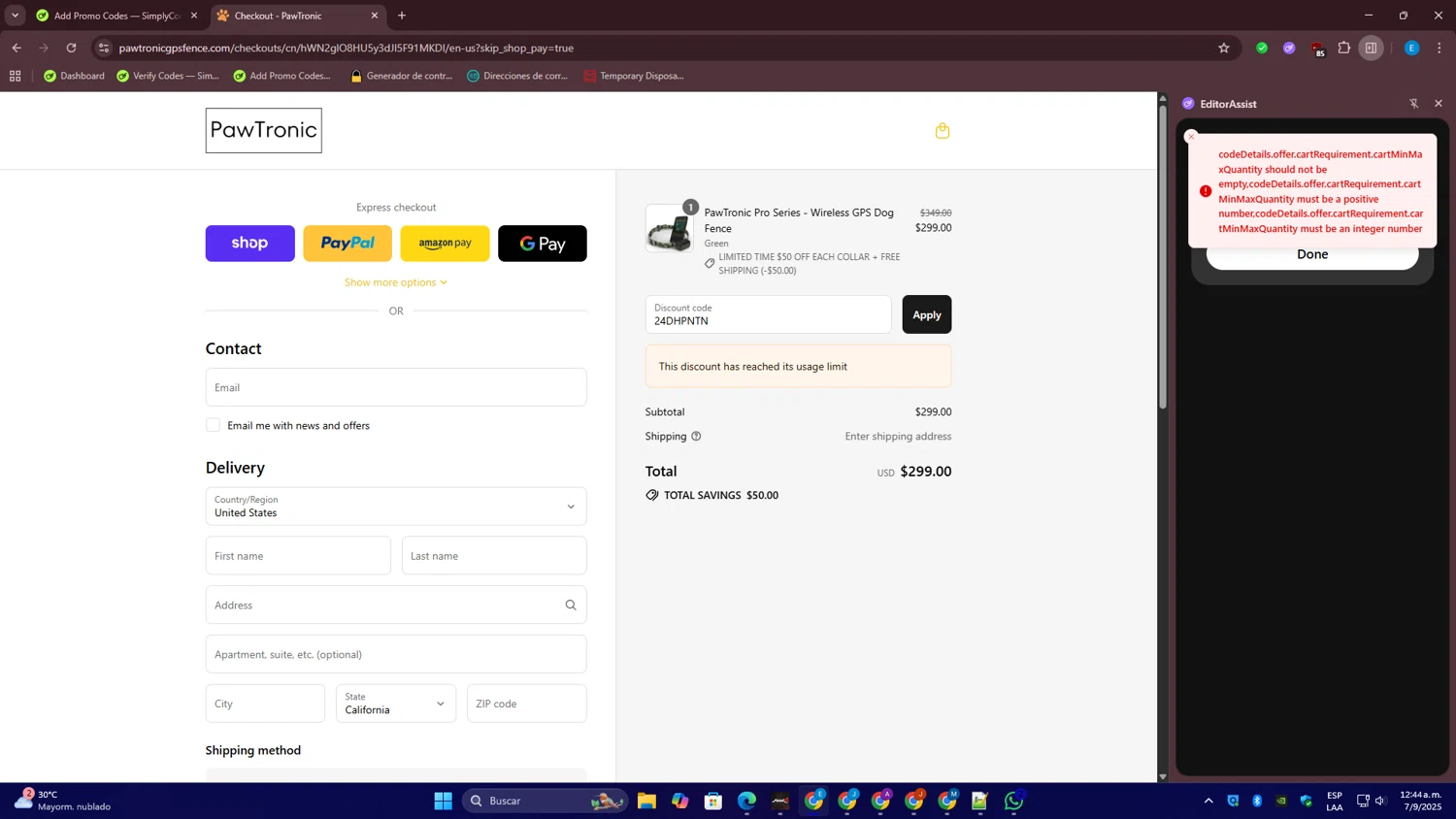Open the Dashboard bookmark
1456x819 pixels.
(x=75, y=76)
